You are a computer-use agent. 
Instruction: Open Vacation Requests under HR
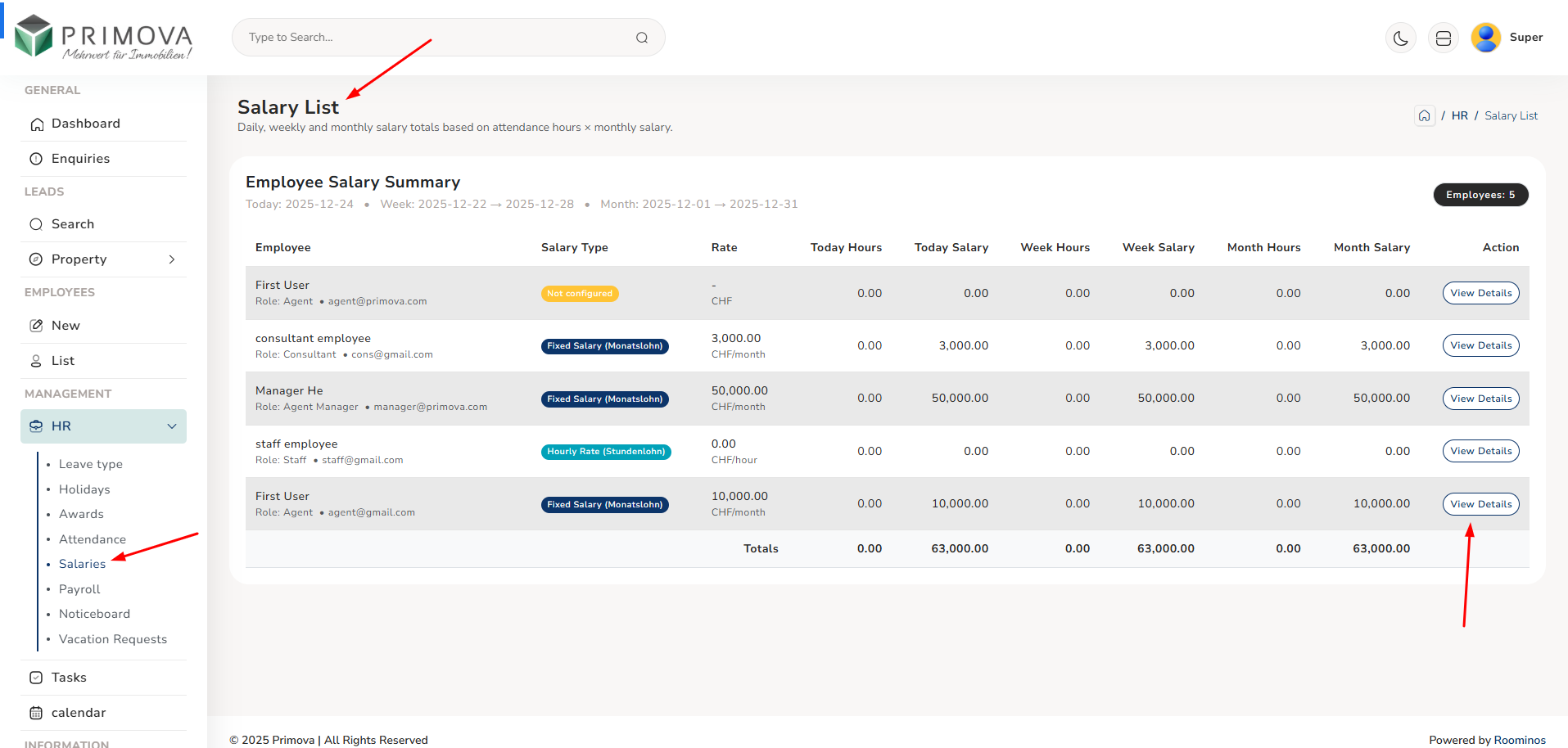click(x=113, y=639)
